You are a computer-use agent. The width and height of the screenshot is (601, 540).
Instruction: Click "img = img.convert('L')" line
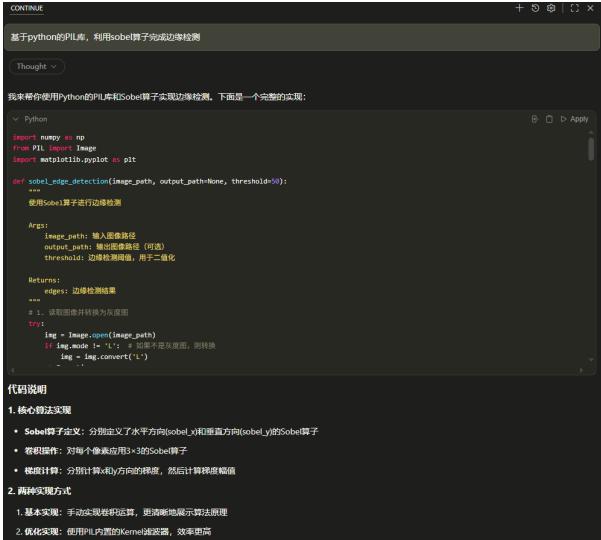(x=104, y=357)
